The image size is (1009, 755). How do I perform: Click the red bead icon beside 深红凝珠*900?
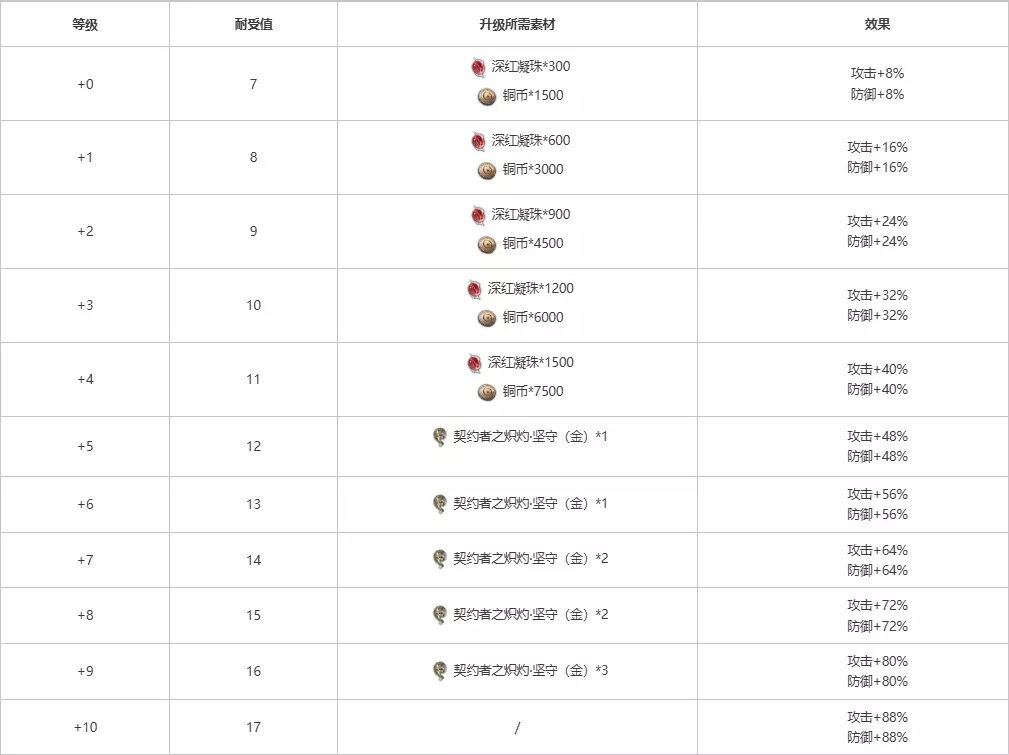point(478,215)
